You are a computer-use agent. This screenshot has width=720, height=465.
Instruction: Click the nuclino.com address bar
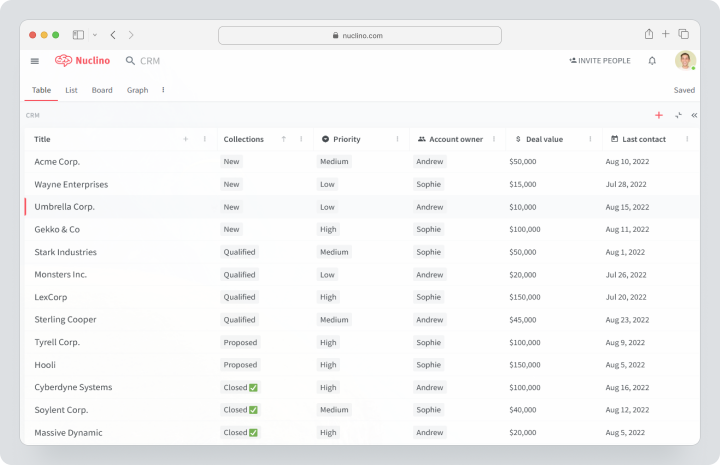tap(360, 35)
